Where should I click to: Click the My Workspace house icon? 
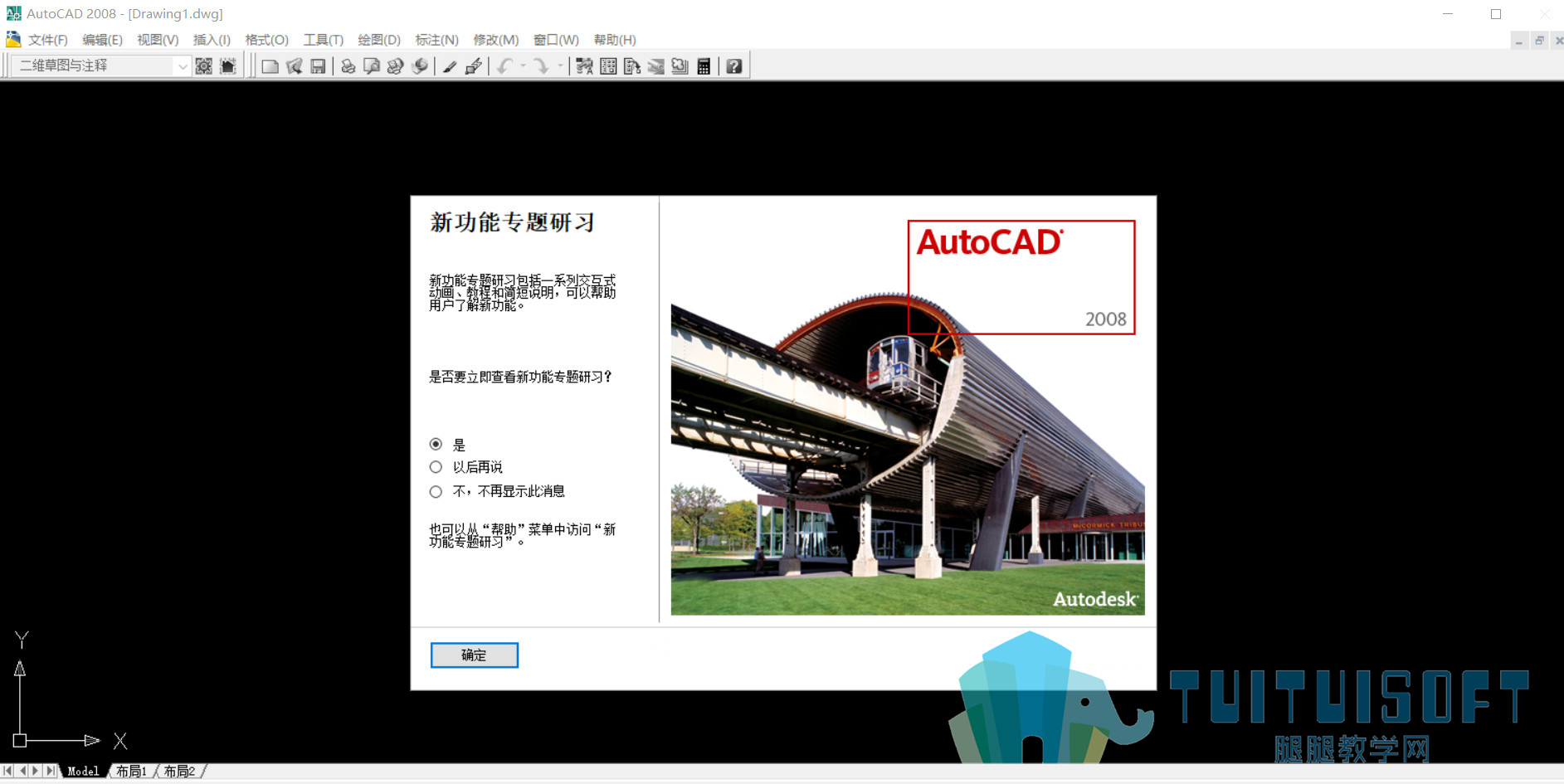pyautogui.click(x=228, y=66)
